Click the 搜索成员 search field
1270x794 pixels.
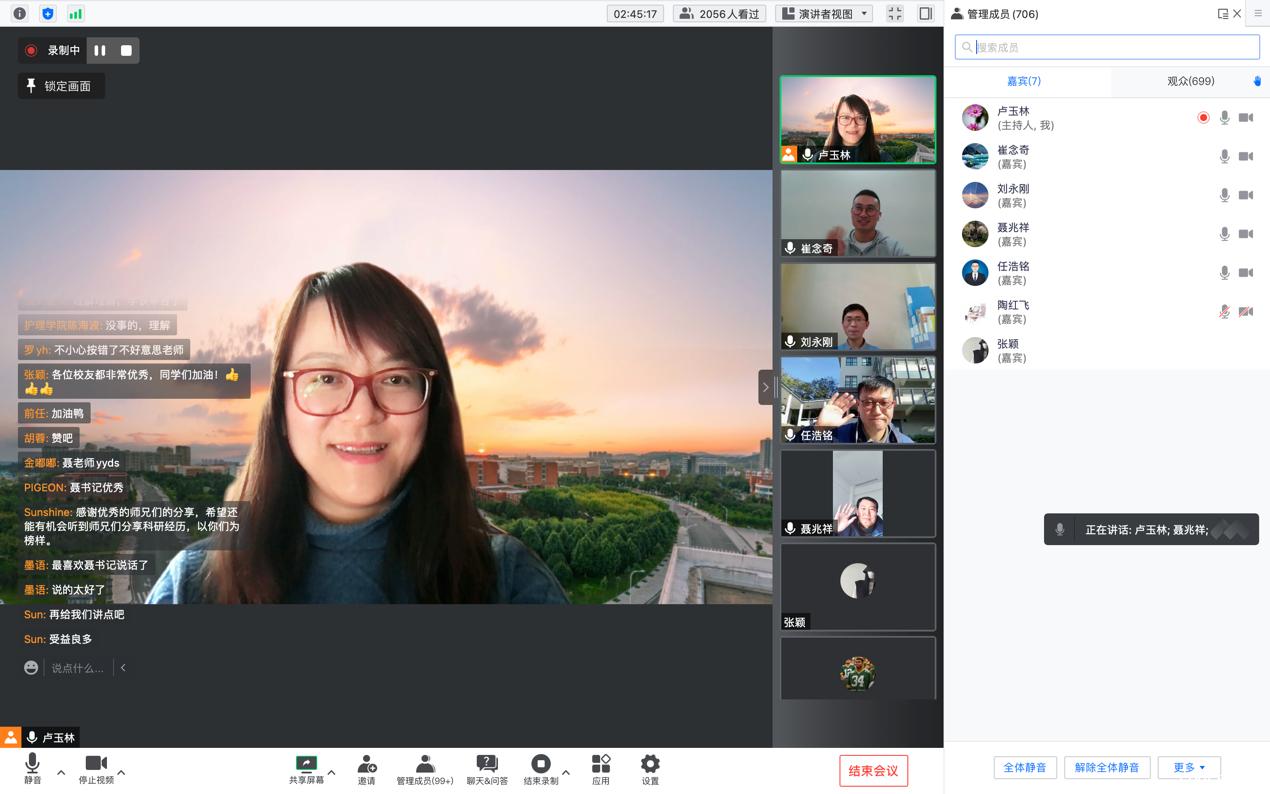1107,47
